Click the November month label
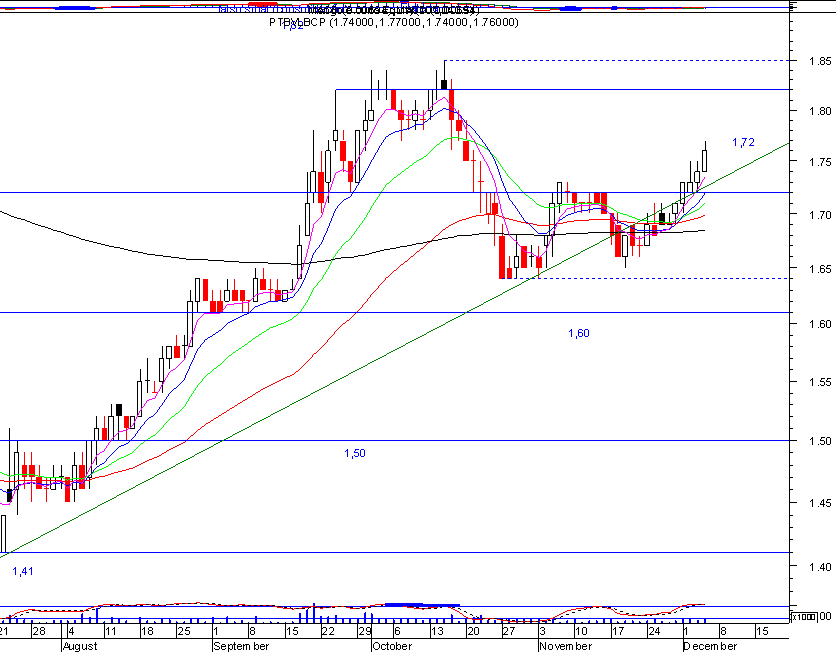Screen dimensions: 836x652 tap(565, 646)
